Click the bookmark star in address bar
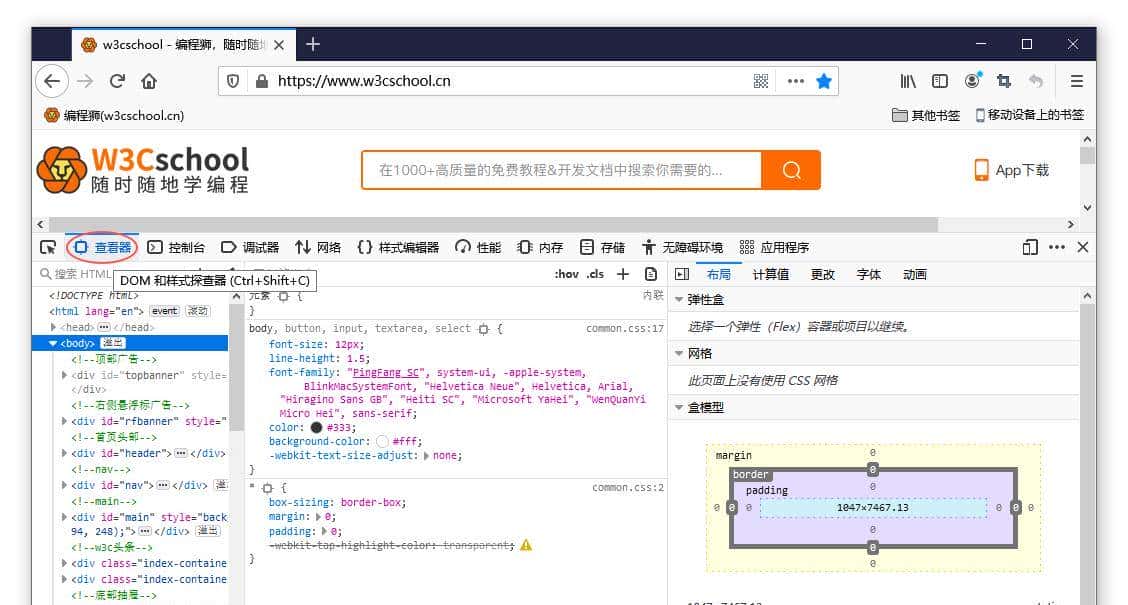This screenshot has width=1128, height=605. [x=823, y=81]
